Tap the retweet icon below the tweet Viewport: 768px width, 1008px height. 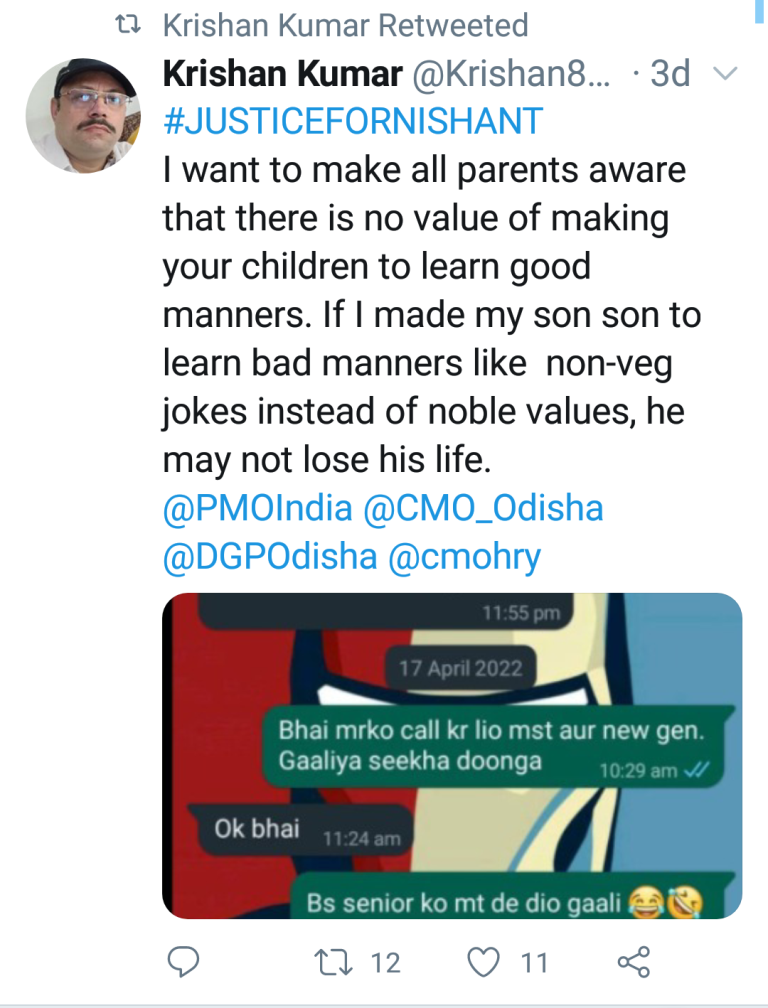click(329, 962)
